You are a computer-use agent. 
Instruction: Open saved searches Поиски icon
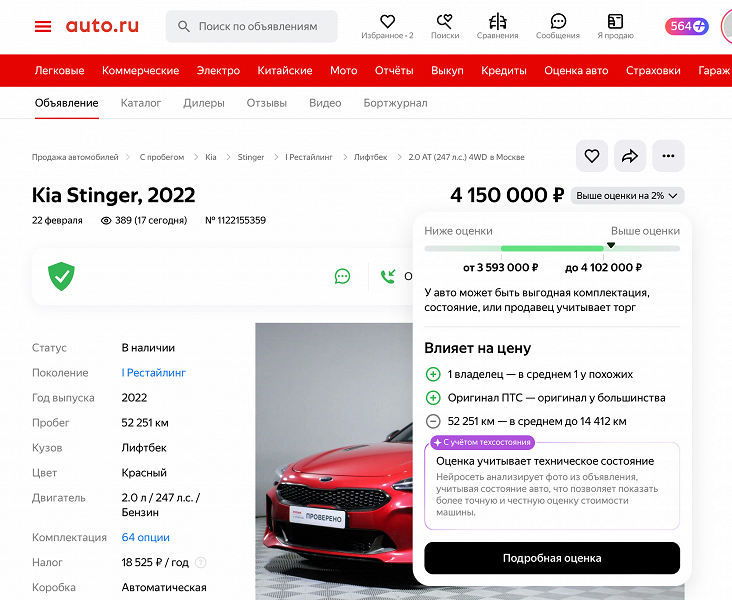click(444, 21)
